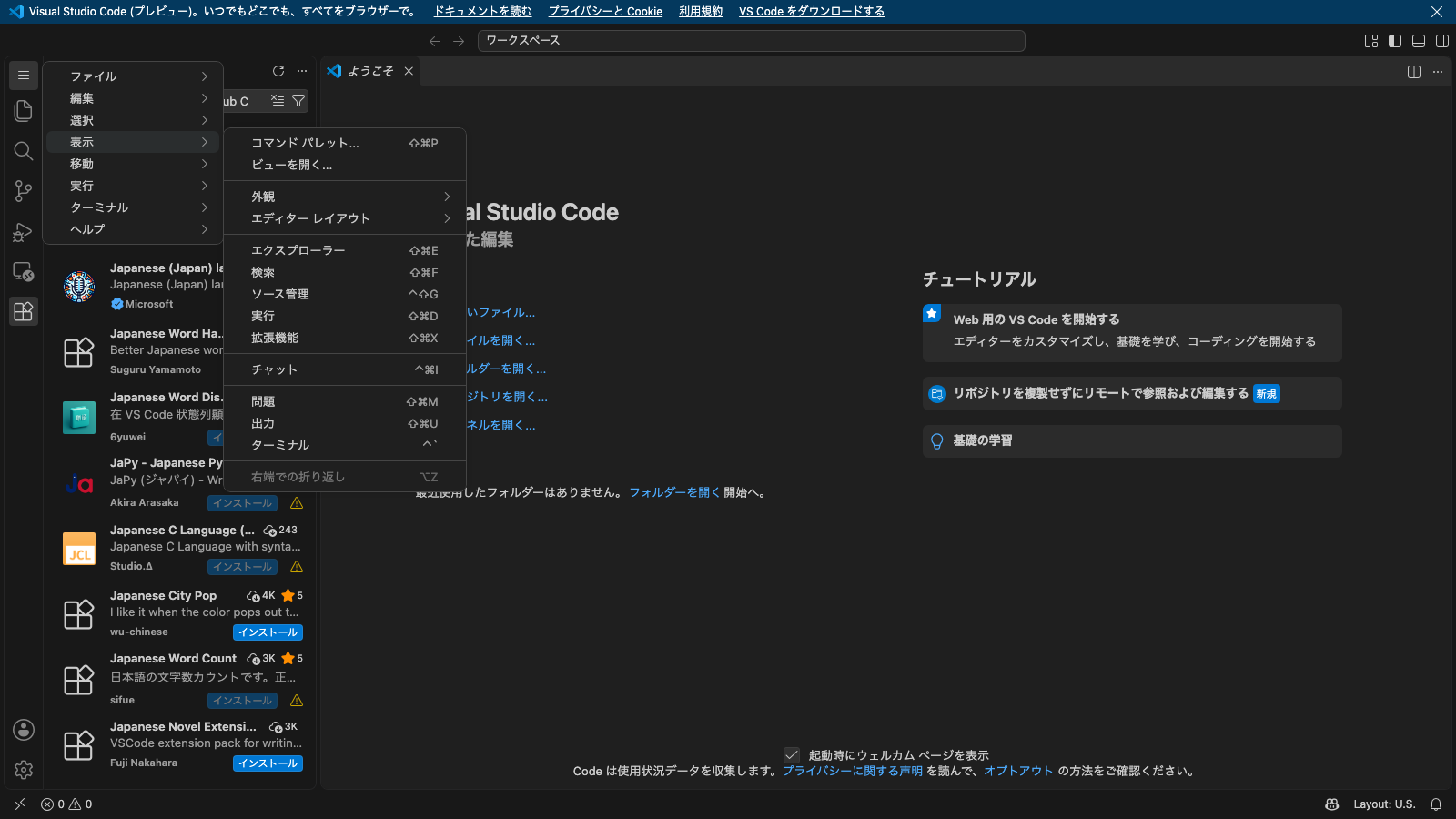Split the editor to the right

click(x=1414, y=72)
